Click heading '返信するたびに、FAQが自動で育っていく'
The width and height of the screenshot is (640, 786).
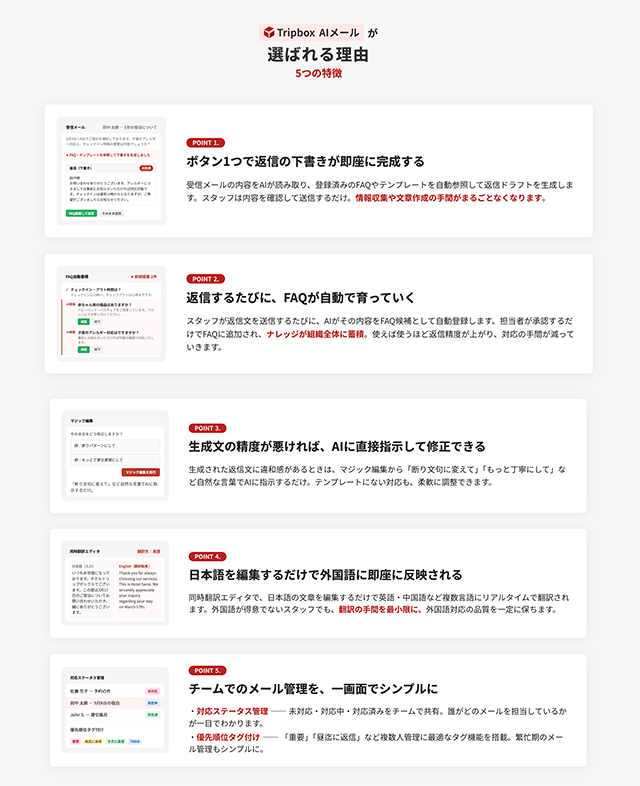300,298
